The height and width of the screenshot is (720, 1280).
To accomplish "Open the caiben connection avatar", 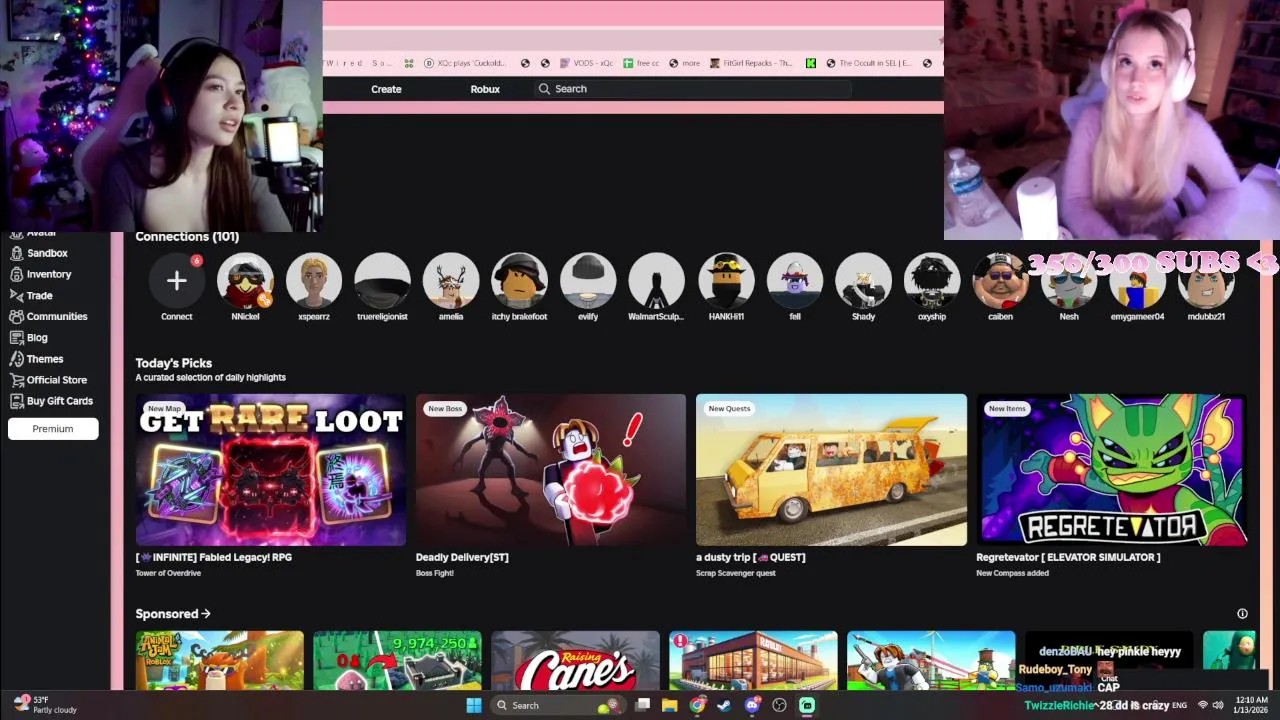I will click(x=1000, y=281).
